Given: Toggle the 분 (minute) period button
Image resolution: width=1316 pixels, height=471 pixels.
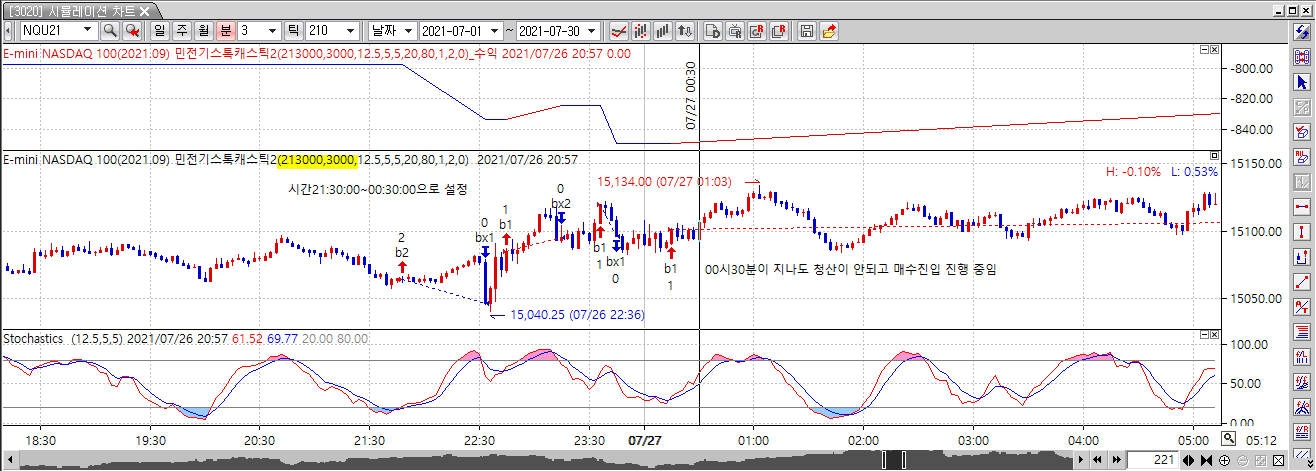Looking at the screenshot, I should coord(225,31).
